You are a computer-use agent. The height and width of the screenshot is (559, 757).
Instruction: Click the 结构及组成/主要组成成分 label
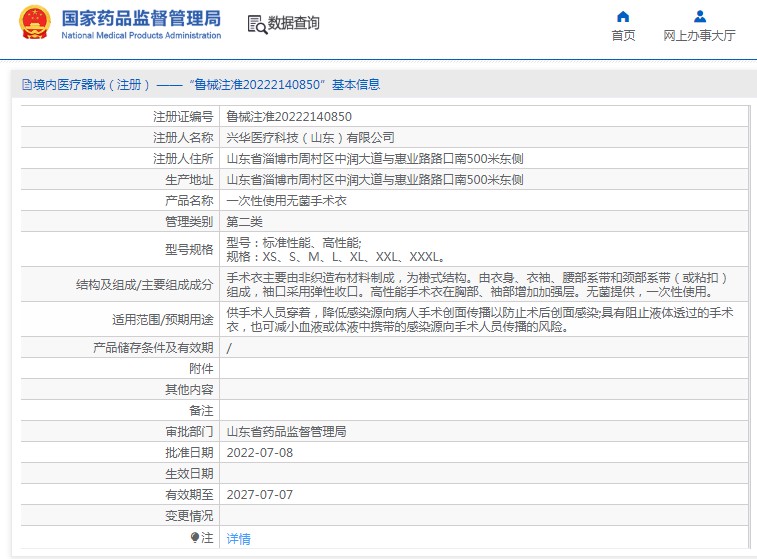[x=144, y=284]
